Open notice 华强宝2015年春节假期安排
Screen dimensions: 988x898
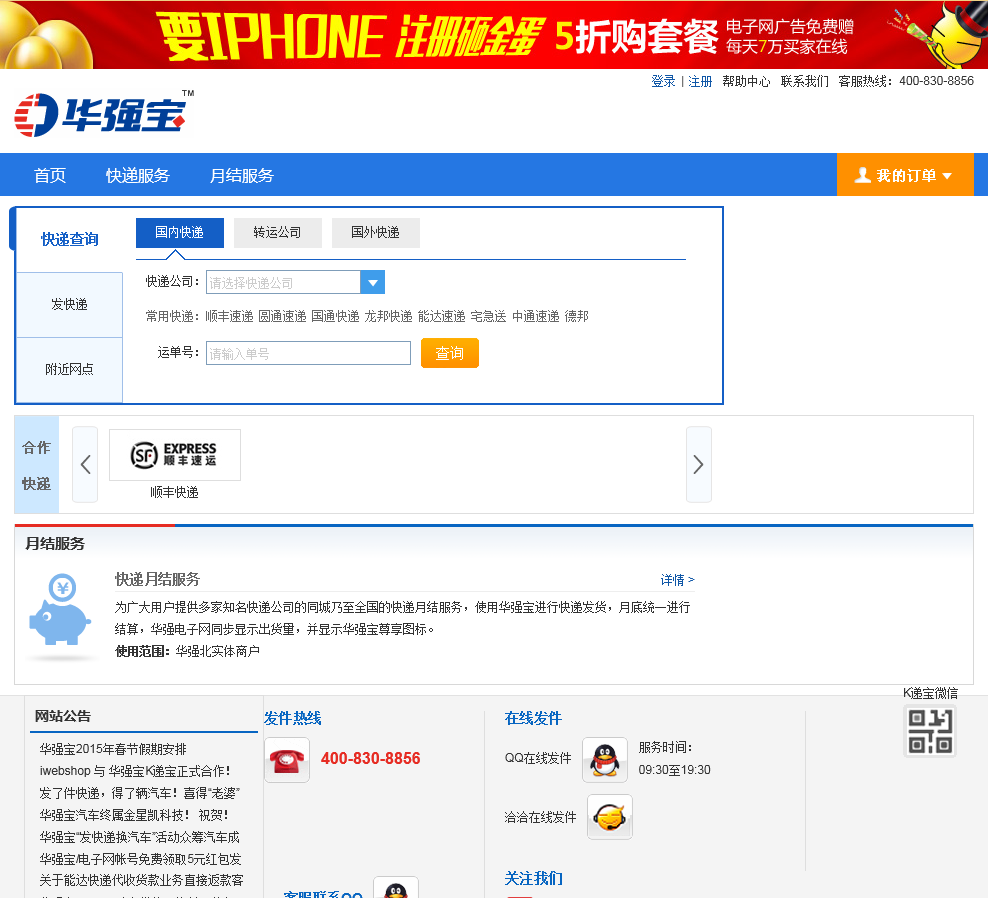tap(113, 749)
